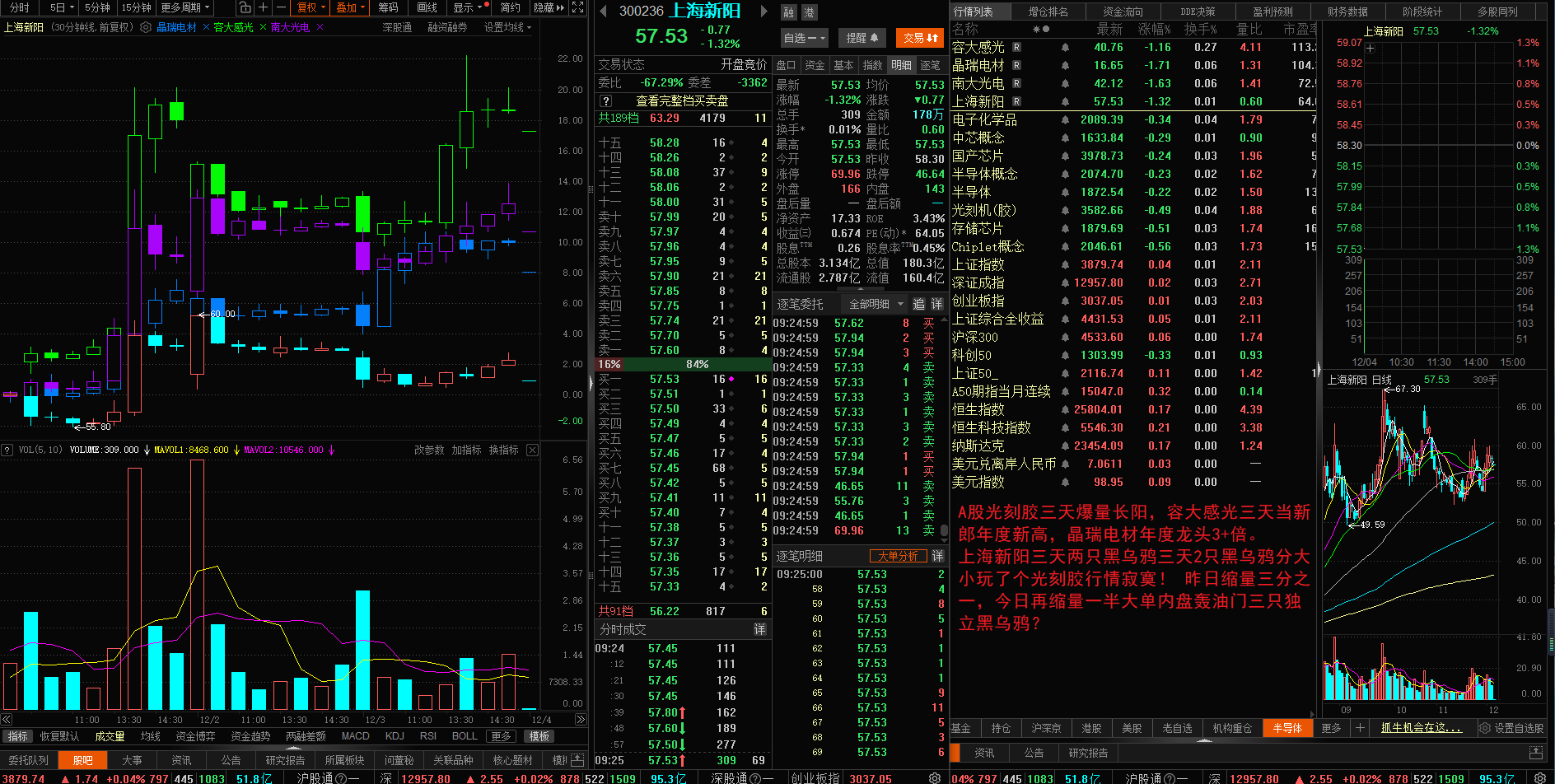Image resolution: width=1555 pixels, height=784 pixels.
Task: Toggle 画线 drawing tools
Action: pos(427,7)
